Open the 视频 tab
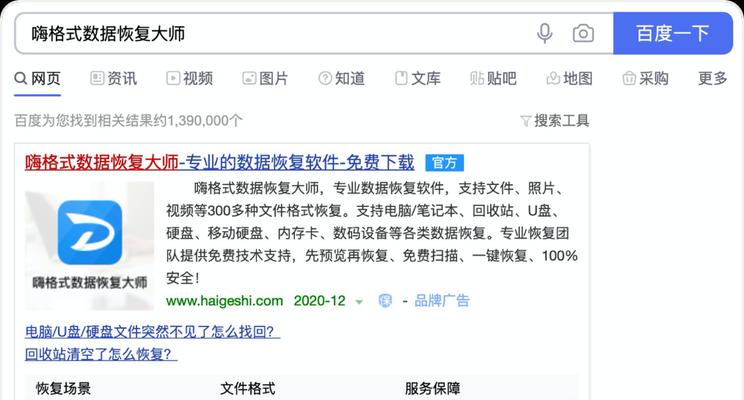This screenshot has height=400, width=744. (189, 78)
